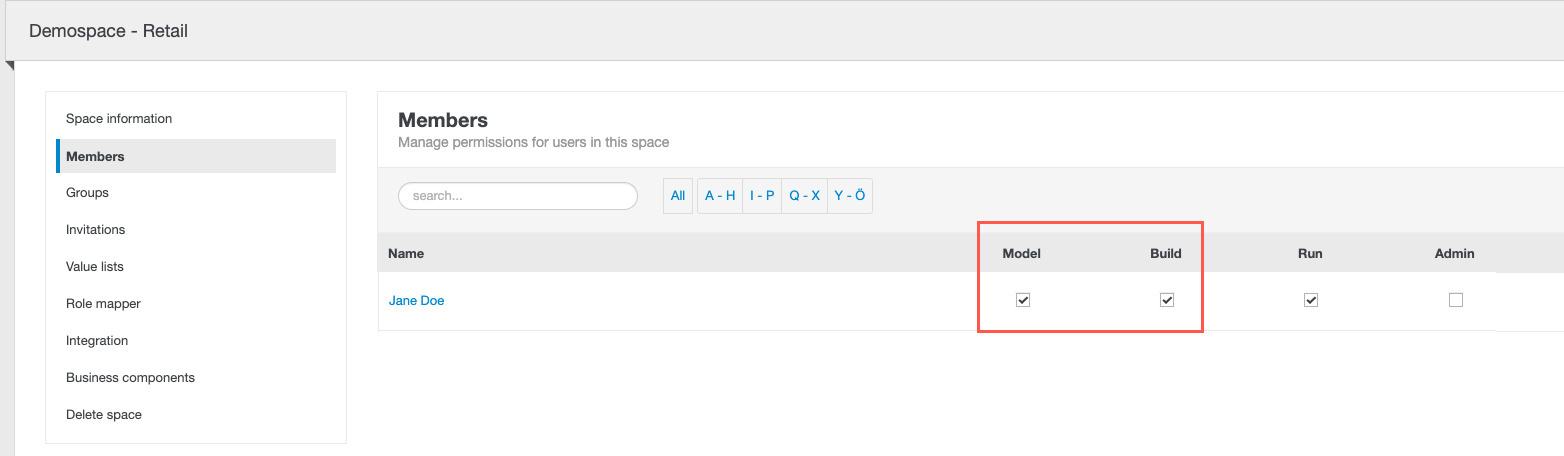Show members with names I - P
The height and width of the screenshot is (456, 1564).
(x=762, y=196)
